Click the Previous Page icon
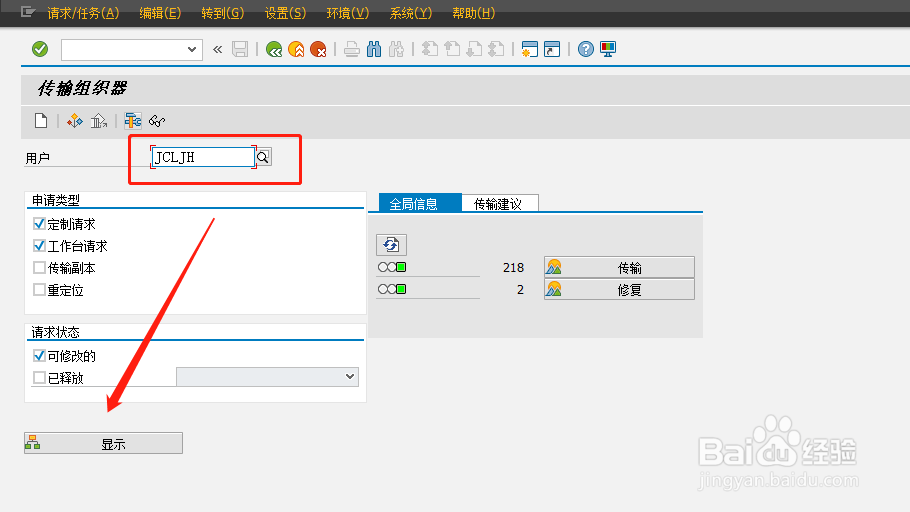This screenshot has width=910, height=512. [x=452, y=49]
